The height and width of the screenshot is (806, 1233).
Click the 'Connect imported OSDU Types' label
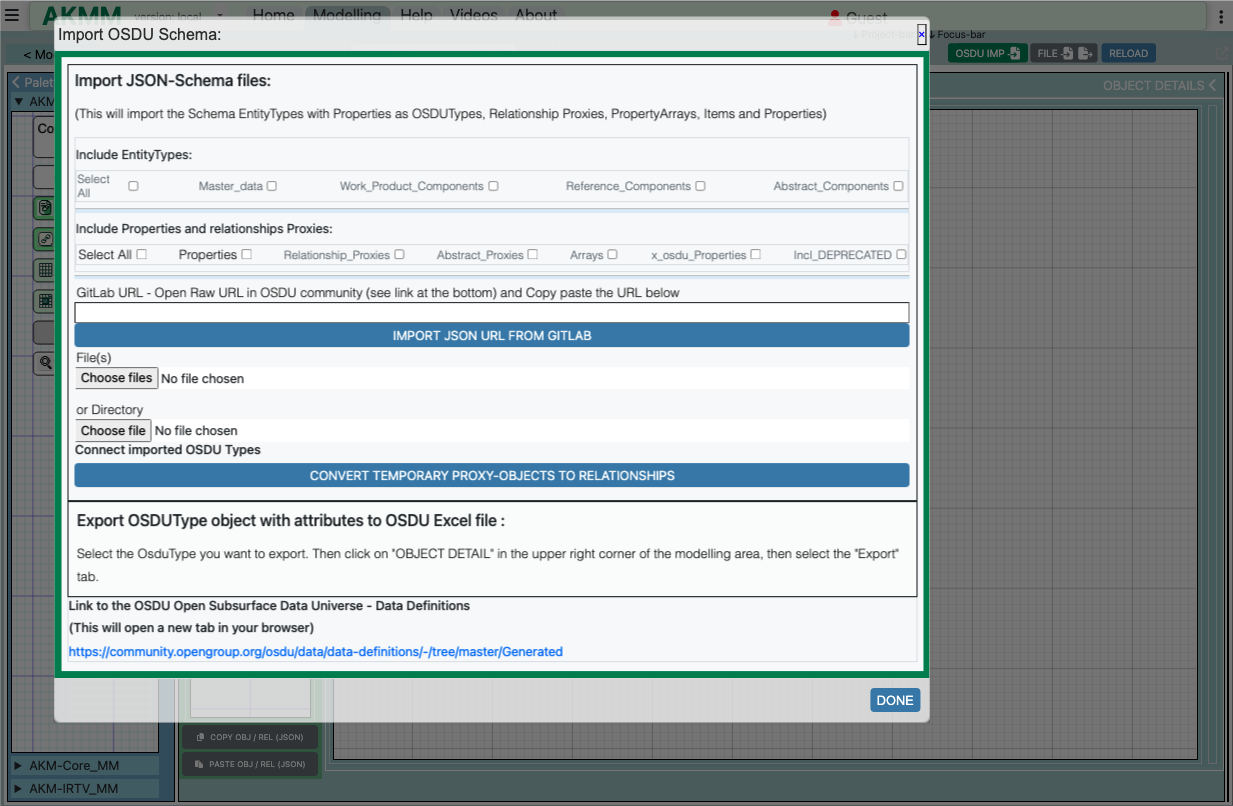tap(168, 449)
